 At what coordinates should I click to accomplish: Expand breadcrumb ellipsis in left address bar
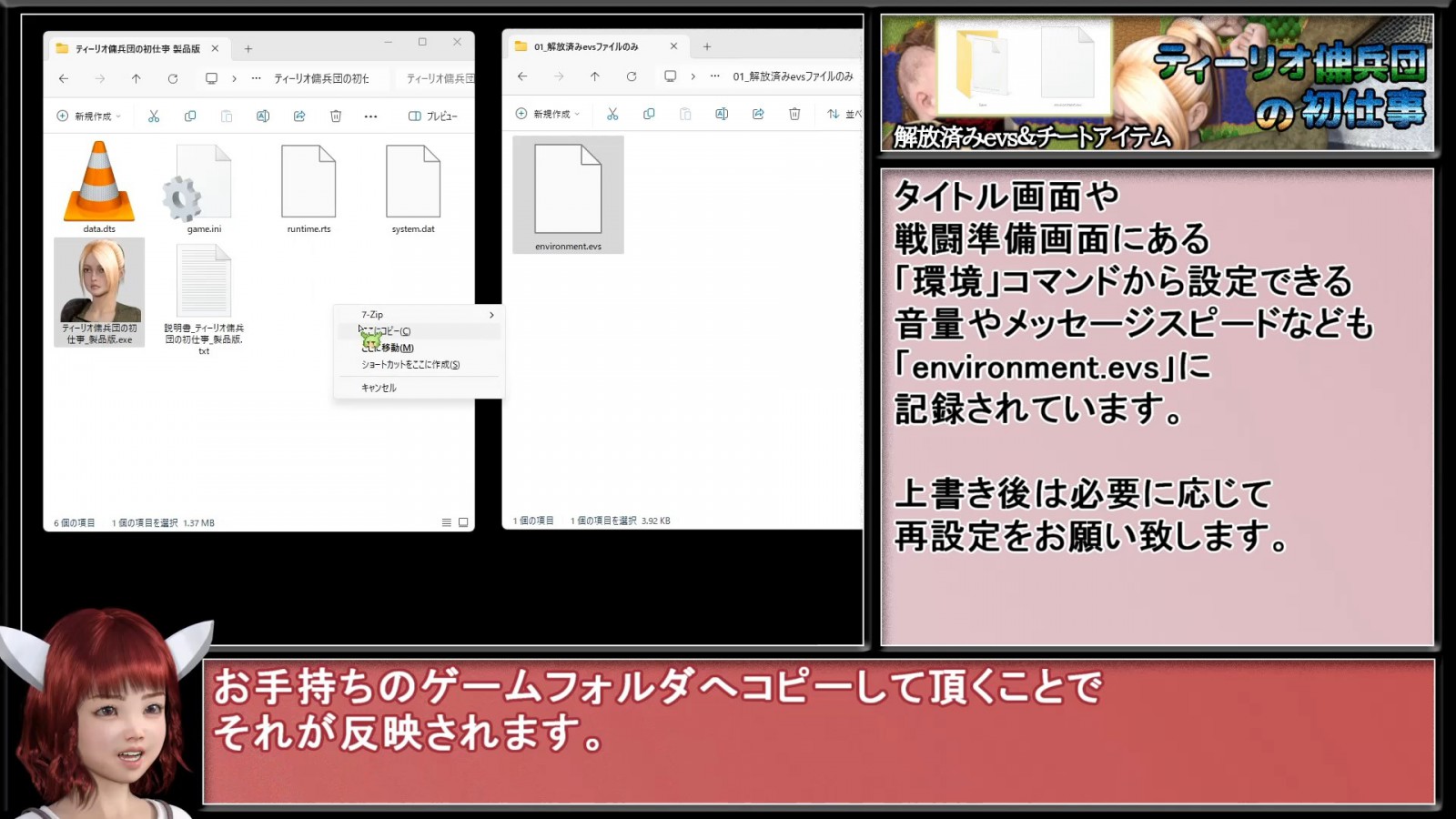click(257, 78)
